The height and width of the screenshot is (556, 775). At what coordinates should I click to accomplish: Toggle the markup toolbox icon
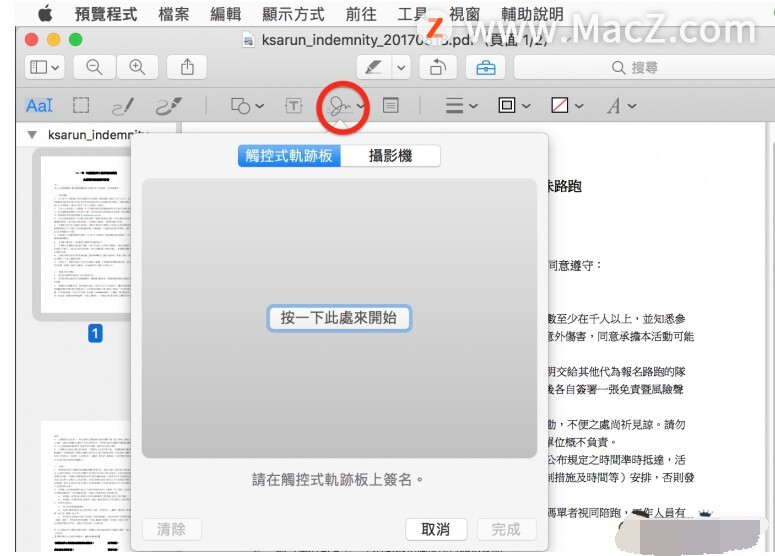tap(486, 67)
